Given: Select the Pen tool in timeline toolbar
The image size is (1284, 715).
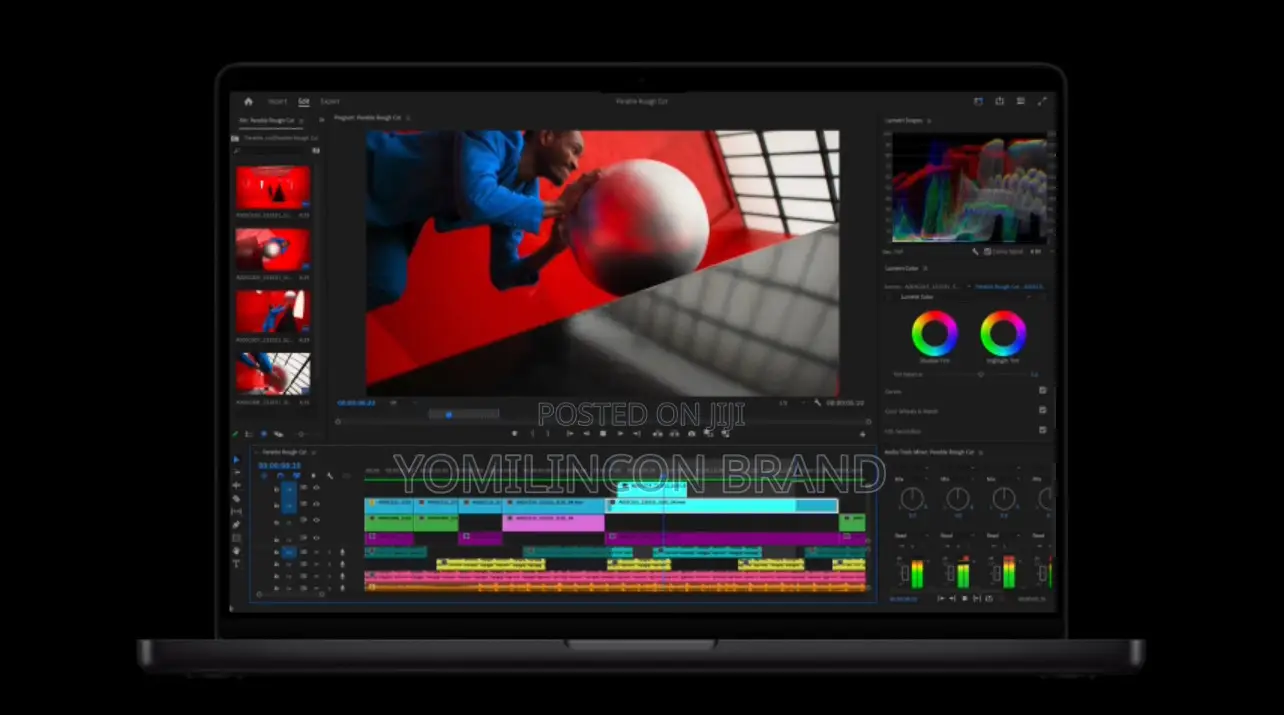Looking at the screenshot, I should (236, 524).
